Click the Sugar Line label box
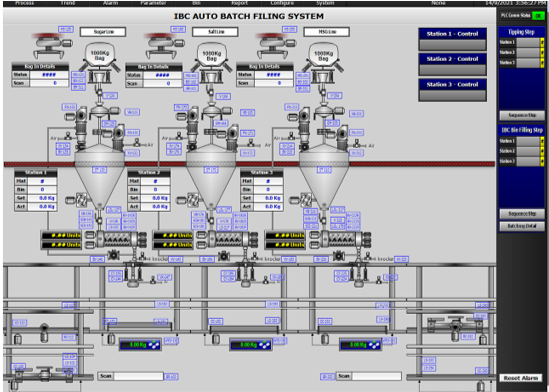Image resolution: width=549 pixels, height=392 pixels. pyautogui.click(x=103, y=32)
